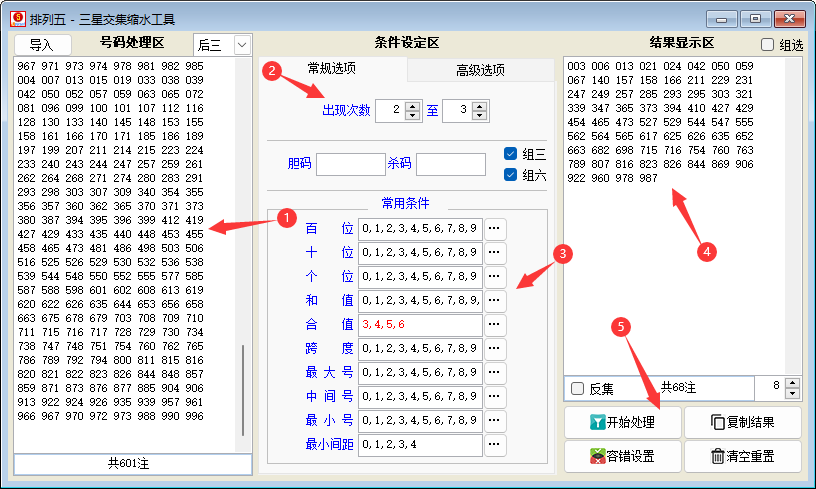
Task: Expand the 后三 dropdown
Action: 241,44
